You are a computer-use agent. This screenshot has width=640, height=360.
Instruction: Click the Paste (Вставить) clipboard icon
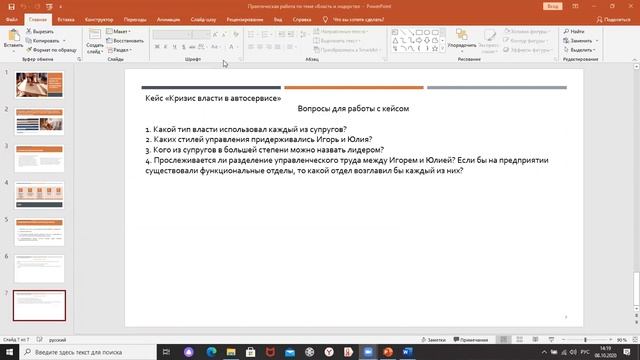(x=13, y=36)
